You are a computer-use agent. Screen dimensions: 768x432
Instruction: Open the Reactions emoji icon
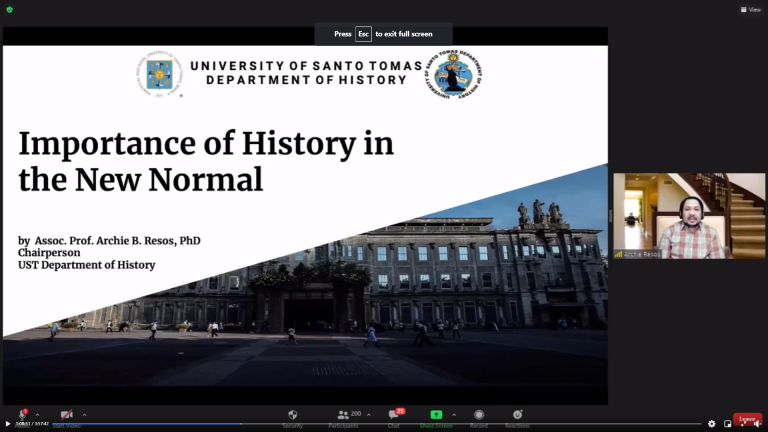tap(518, 415)
